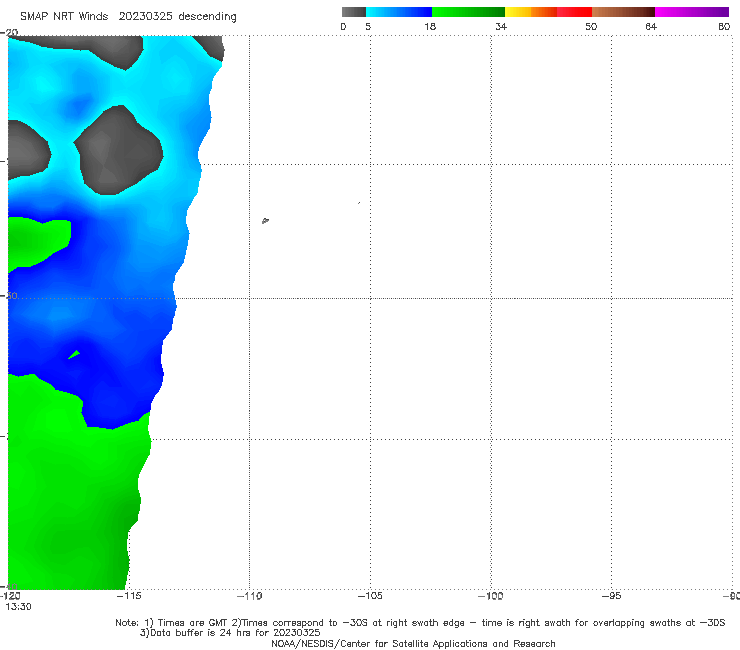Screen dimensions: 740x650
Task: Click the small green spot within the blue region
Action: pyautogui.click(x=74, y=355)
